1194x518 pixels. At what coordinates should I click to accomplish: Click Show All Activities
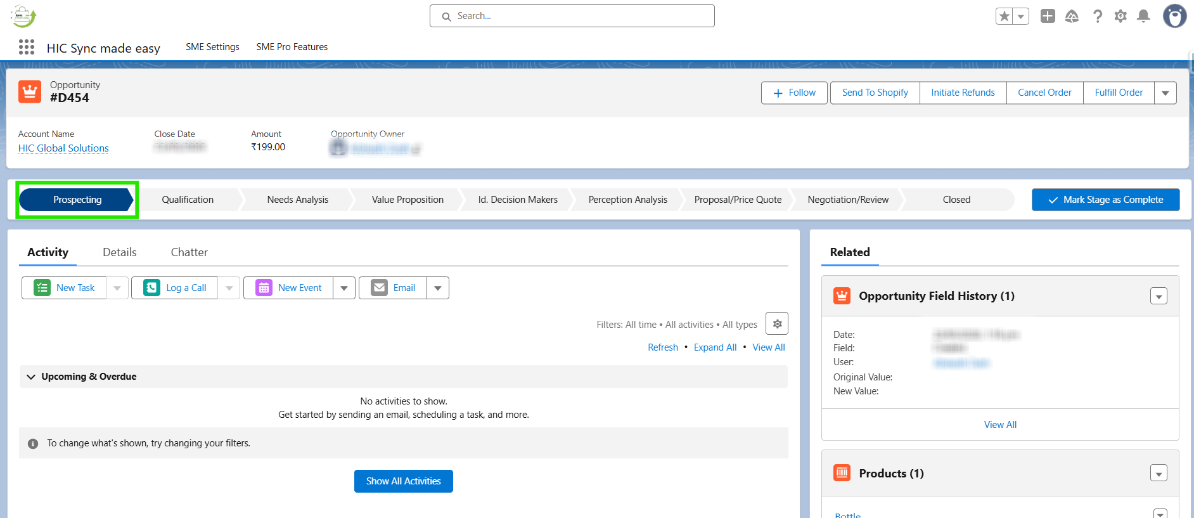[x=404, y=481]
